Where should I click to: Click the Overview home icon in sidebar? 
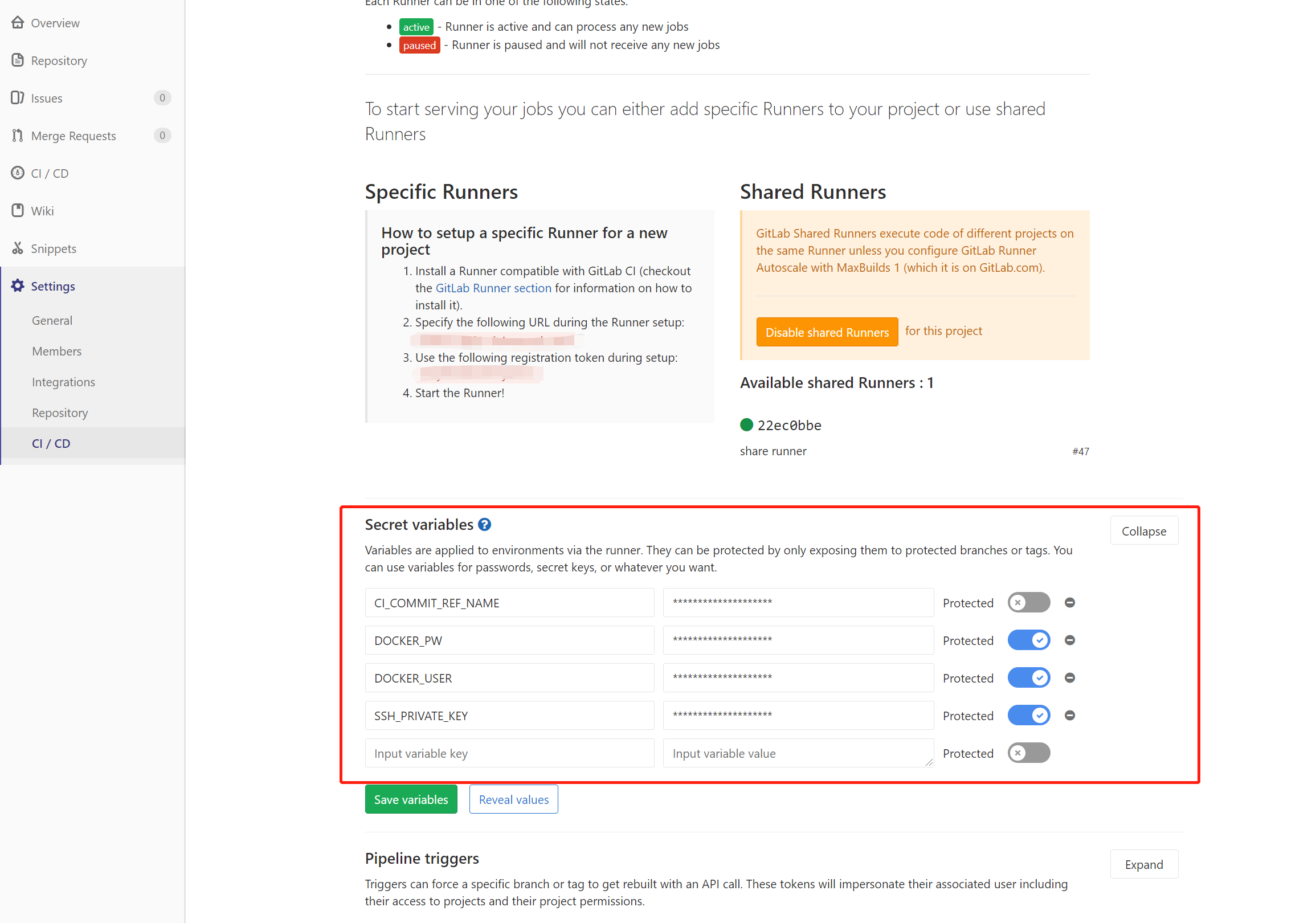point(18,22)
